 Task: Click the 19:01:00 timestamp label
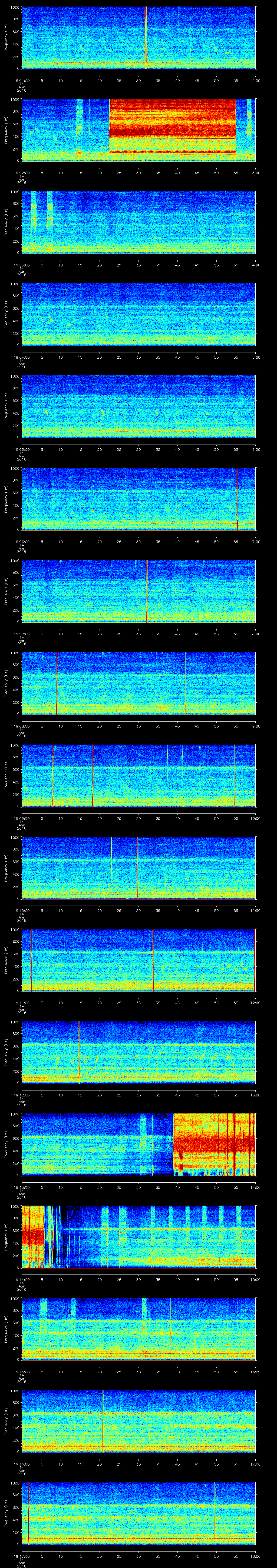21,80
